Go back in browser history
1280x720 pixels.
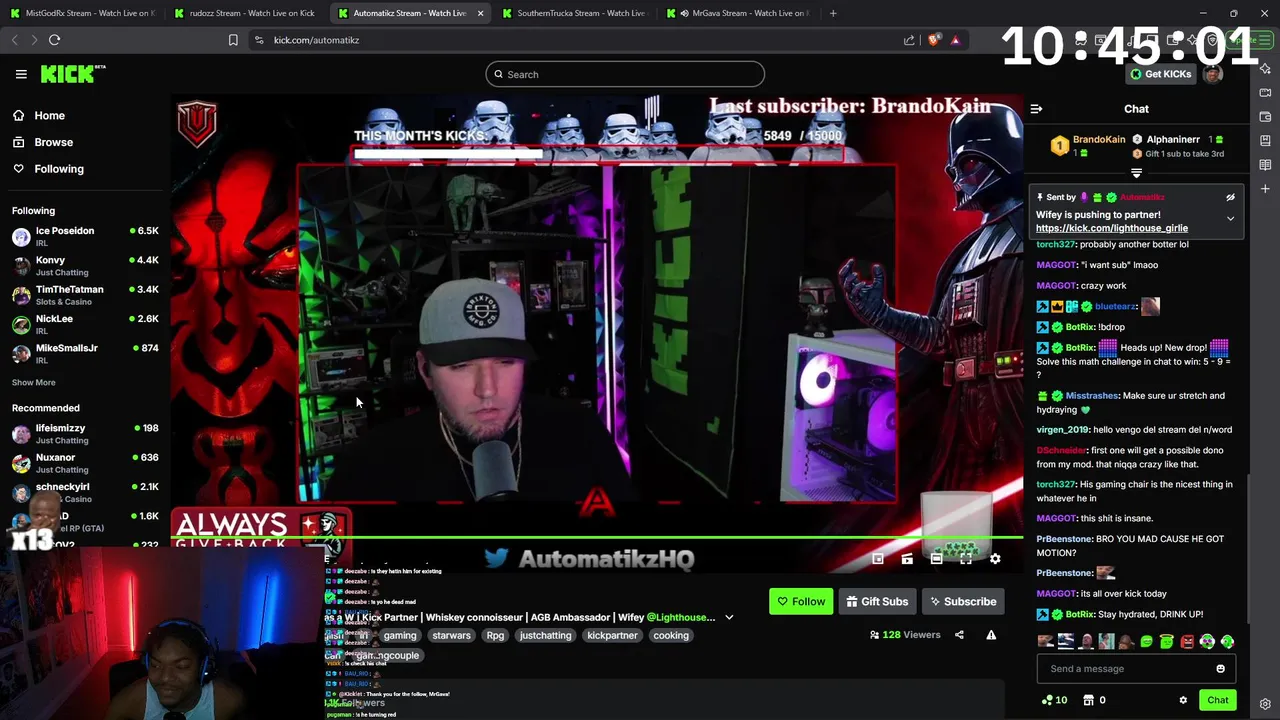click(x=14, y=40)
